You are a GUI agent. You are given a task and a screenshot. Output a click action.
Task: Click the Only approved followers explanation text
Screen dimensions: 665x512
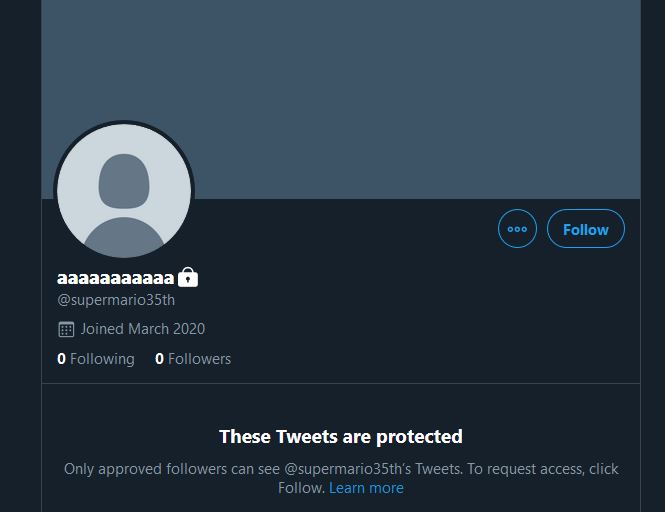341,478
